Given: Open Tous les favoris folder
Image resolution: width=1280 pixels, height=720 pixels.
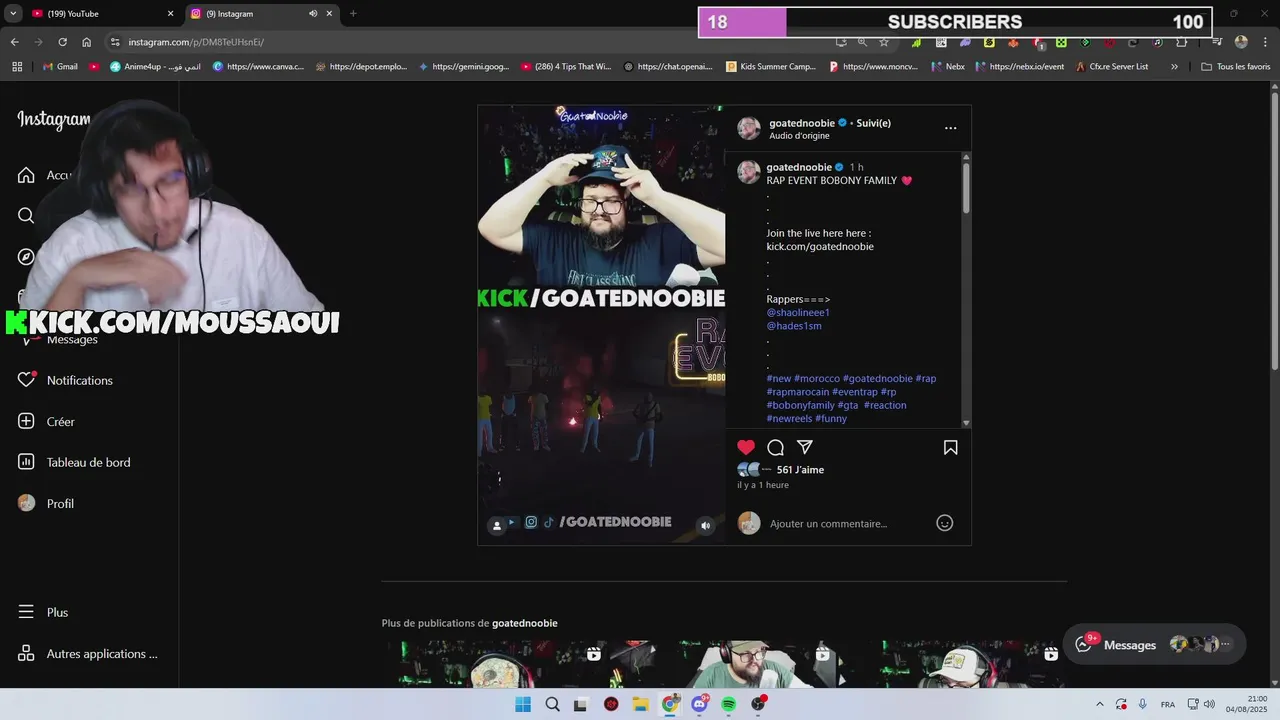Looking at the screenshot, I should point(1235,66).
